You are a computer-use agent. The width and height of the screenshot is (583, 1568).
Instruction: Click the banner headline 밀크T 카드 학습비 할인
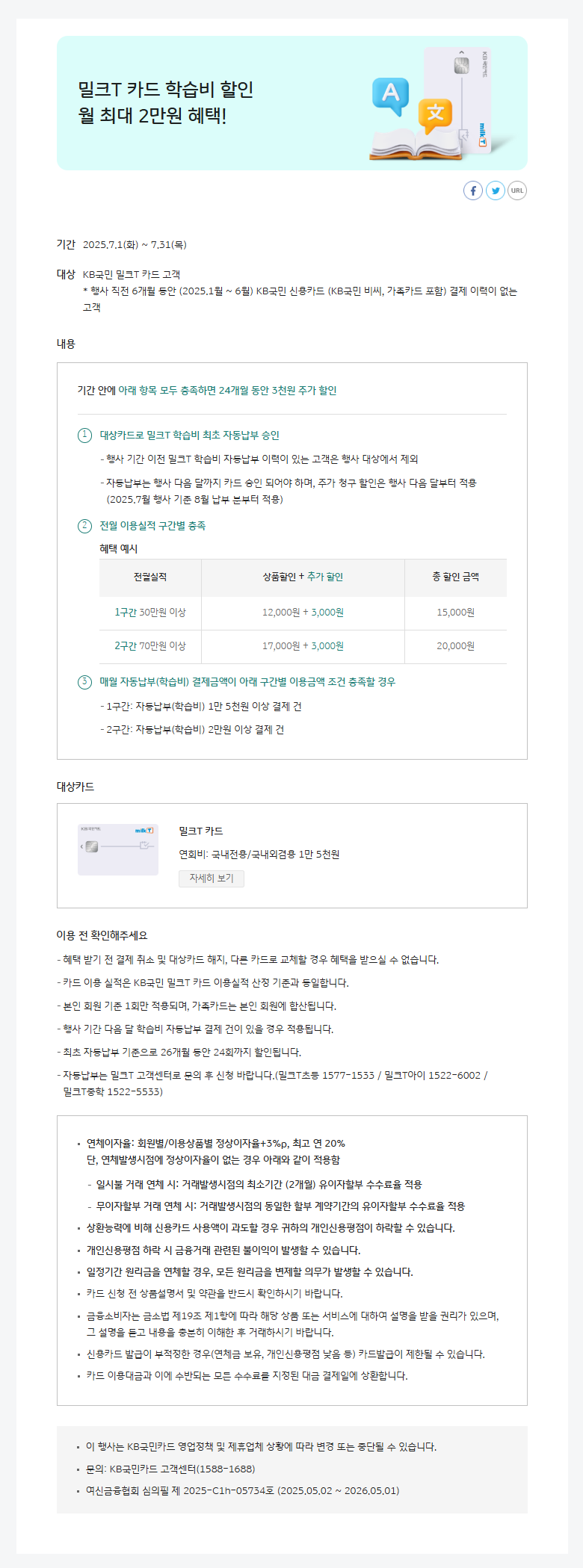tap(166, 90)
